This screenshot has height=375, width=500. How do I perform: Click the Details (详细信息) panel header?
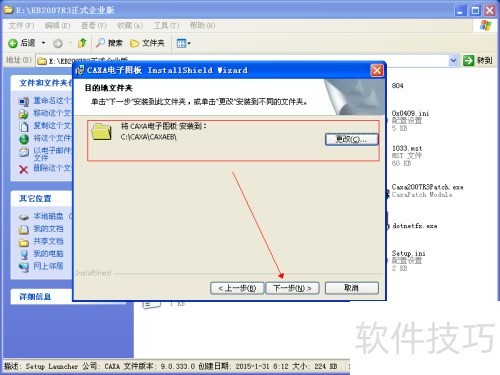[41, 296]
